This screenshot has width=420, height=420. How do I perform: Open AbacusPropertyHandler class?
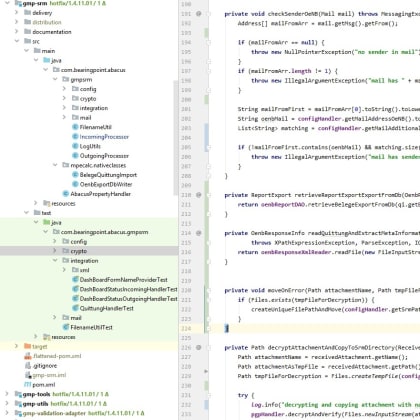[100, 194]
